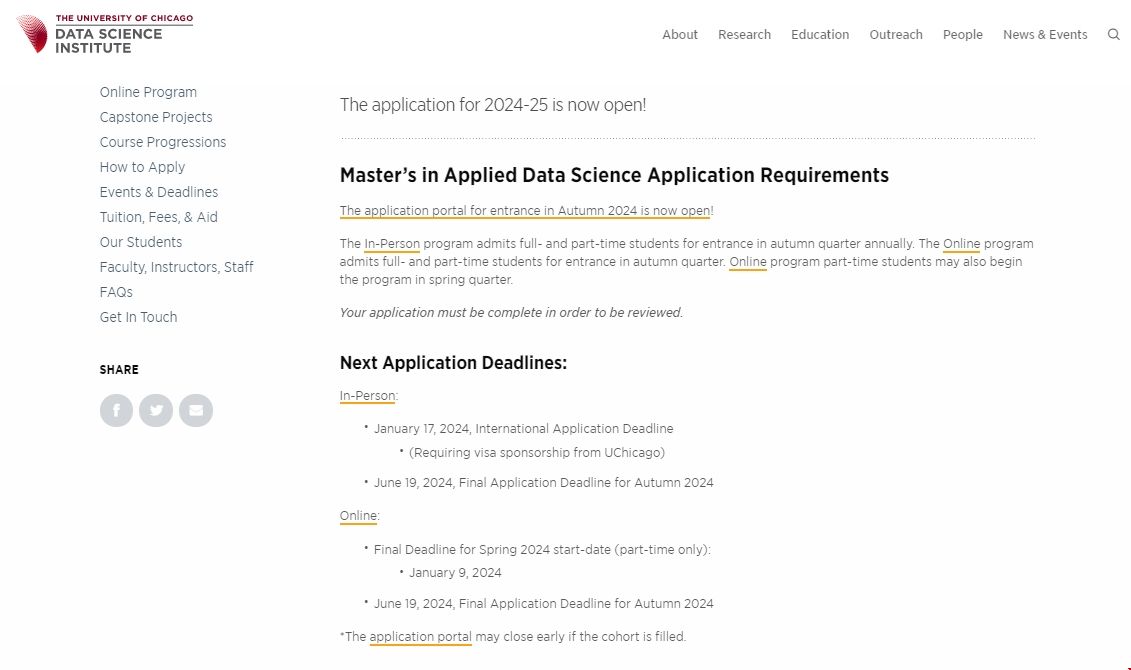Open Tuition, Fees, & Aid page
This screenshot has height=670, width=1131.
[158, 217]
